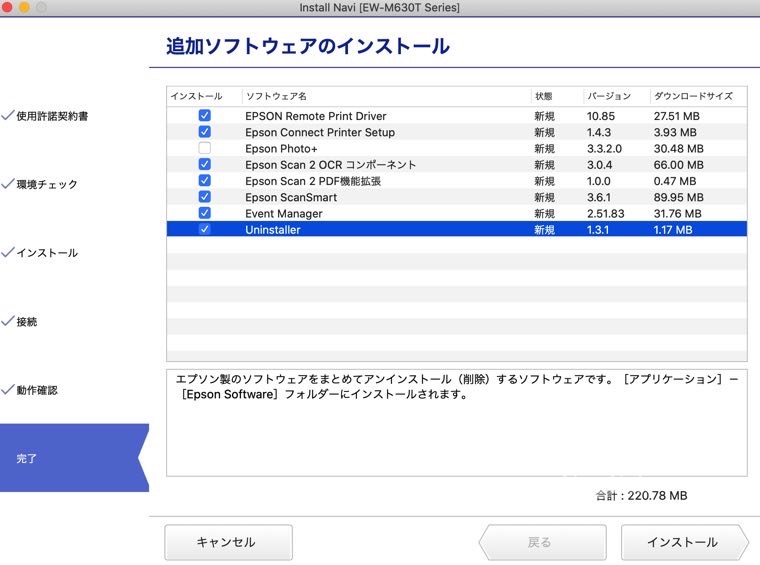Click the 戻る back button

[542, 542]
